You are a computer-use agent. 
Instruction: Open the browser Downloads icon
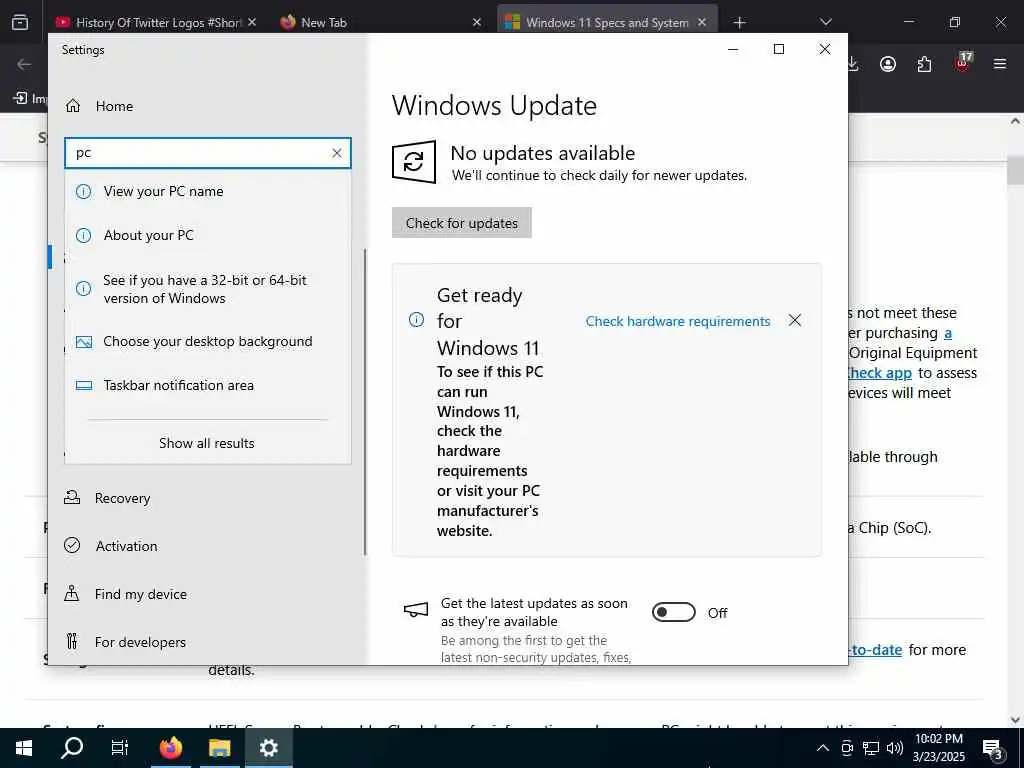(x=852, y=64)
